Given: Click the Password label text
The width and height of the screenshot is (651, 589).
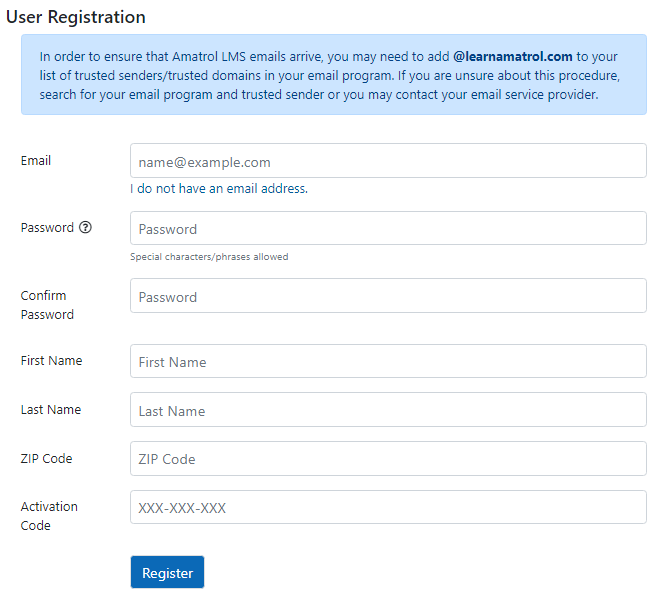Looking at the screenshot, I should [x=47, y=227].
